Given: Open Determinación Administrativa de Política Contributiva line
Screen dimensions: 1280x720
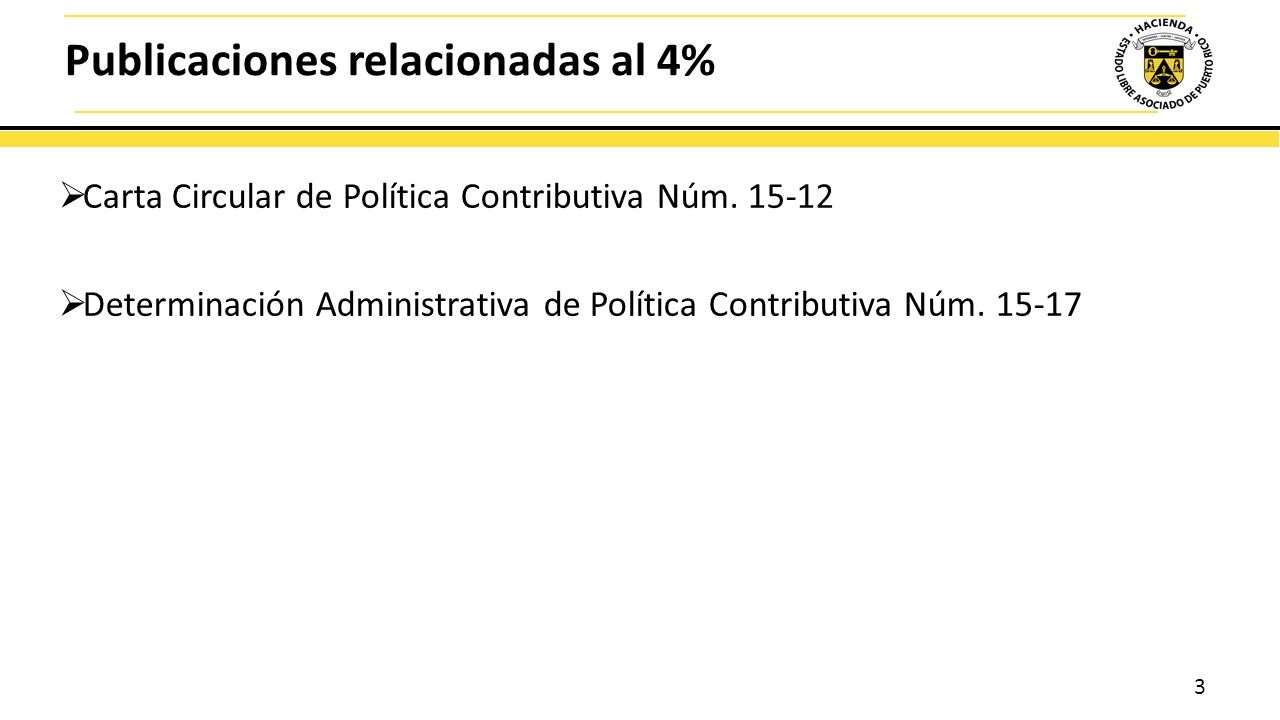Looking at the screenshot, I should click(x=572, y=304).
